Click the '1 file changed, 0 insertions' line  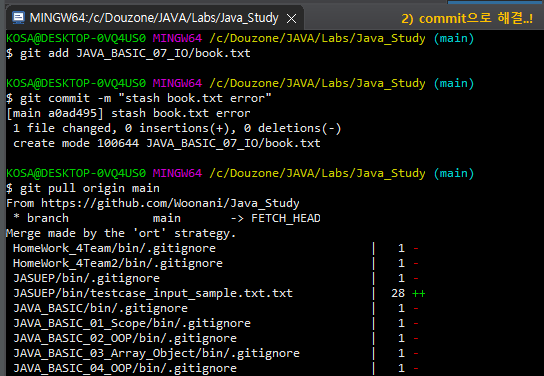pos(177,128)
